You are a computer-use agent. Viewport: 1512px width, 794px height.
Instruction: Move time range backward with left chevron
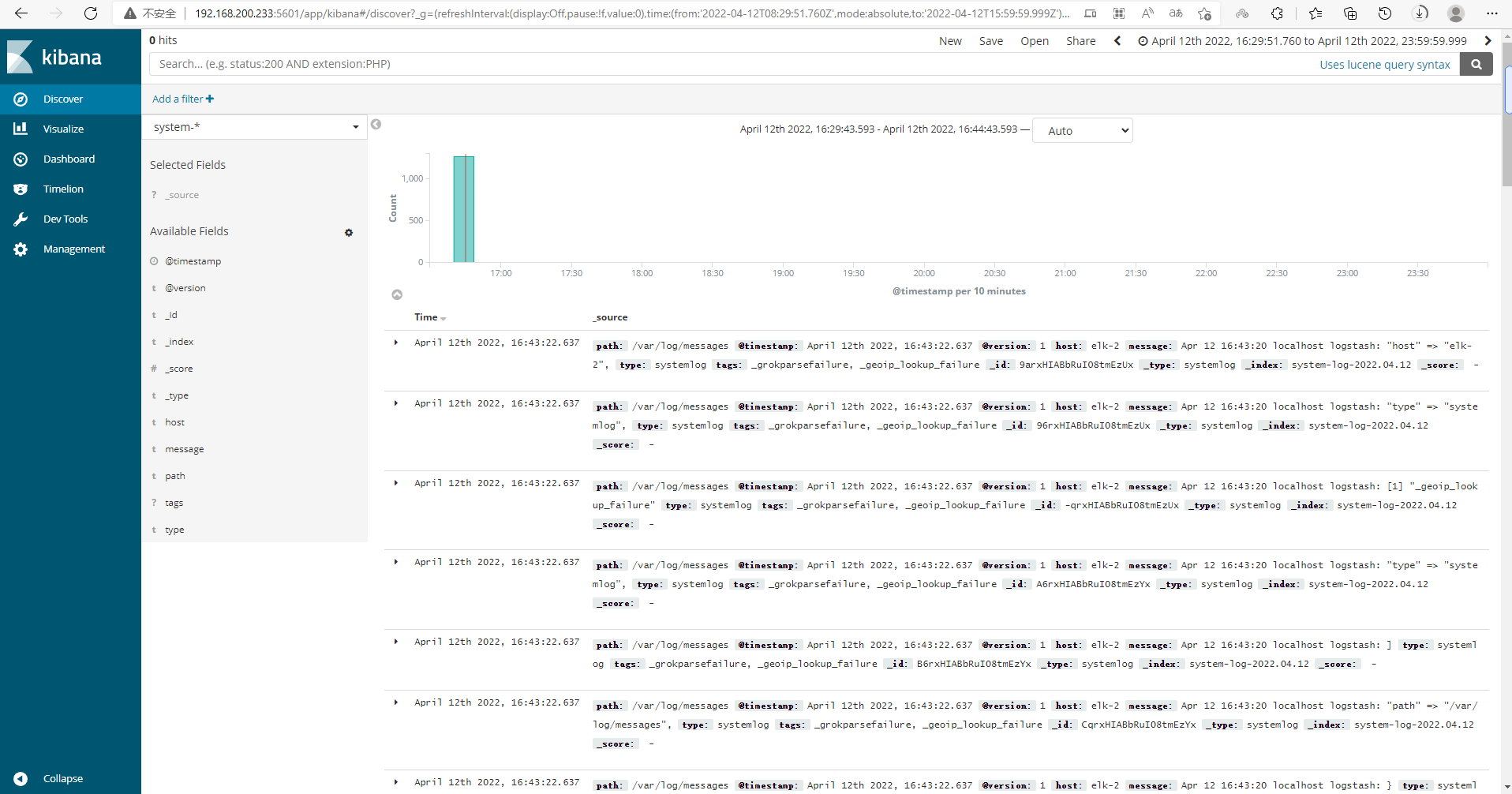(x=1117, y=41)
